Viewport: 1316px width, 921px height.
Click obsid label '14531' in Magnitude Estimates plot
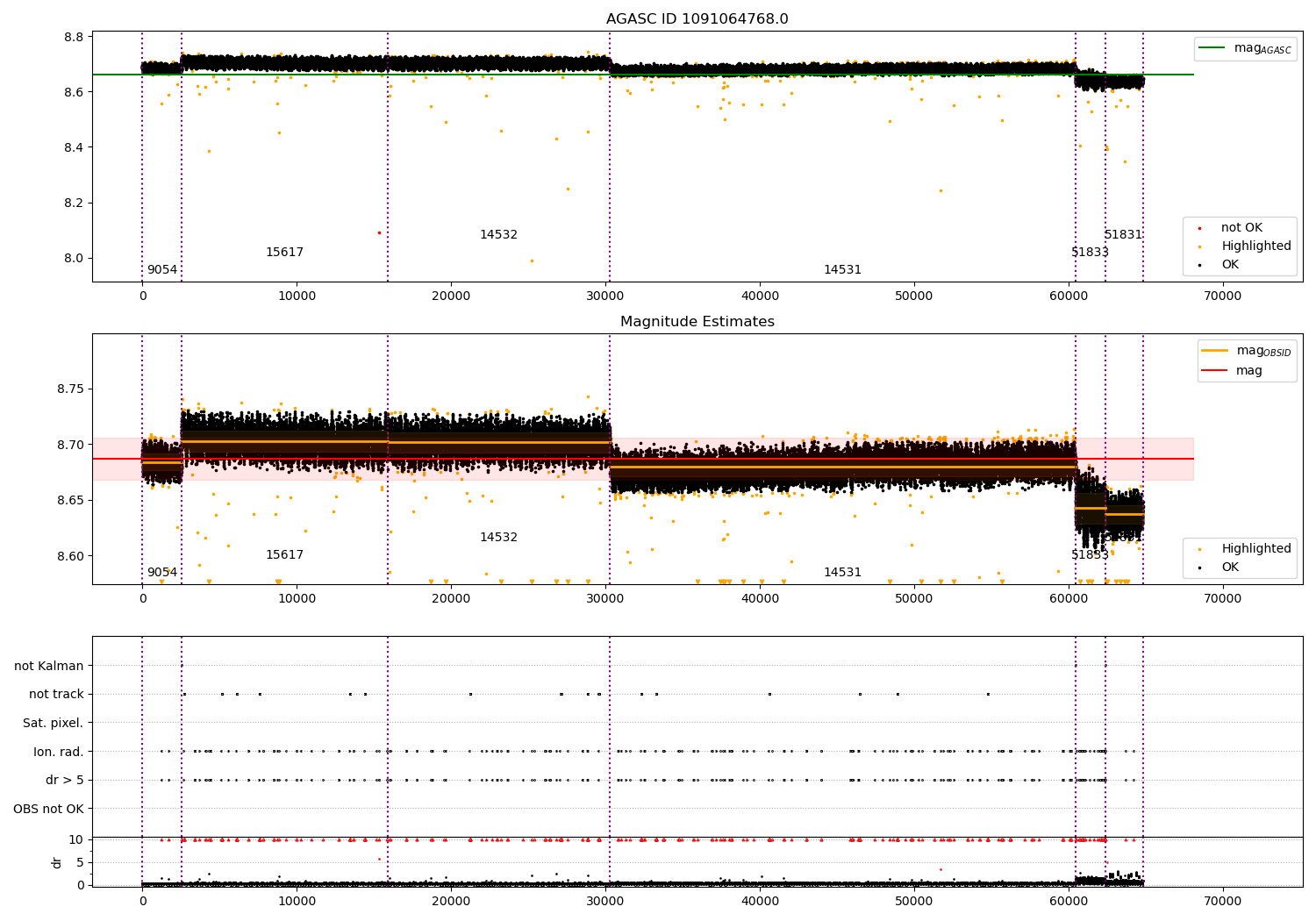tap(842, 572)
